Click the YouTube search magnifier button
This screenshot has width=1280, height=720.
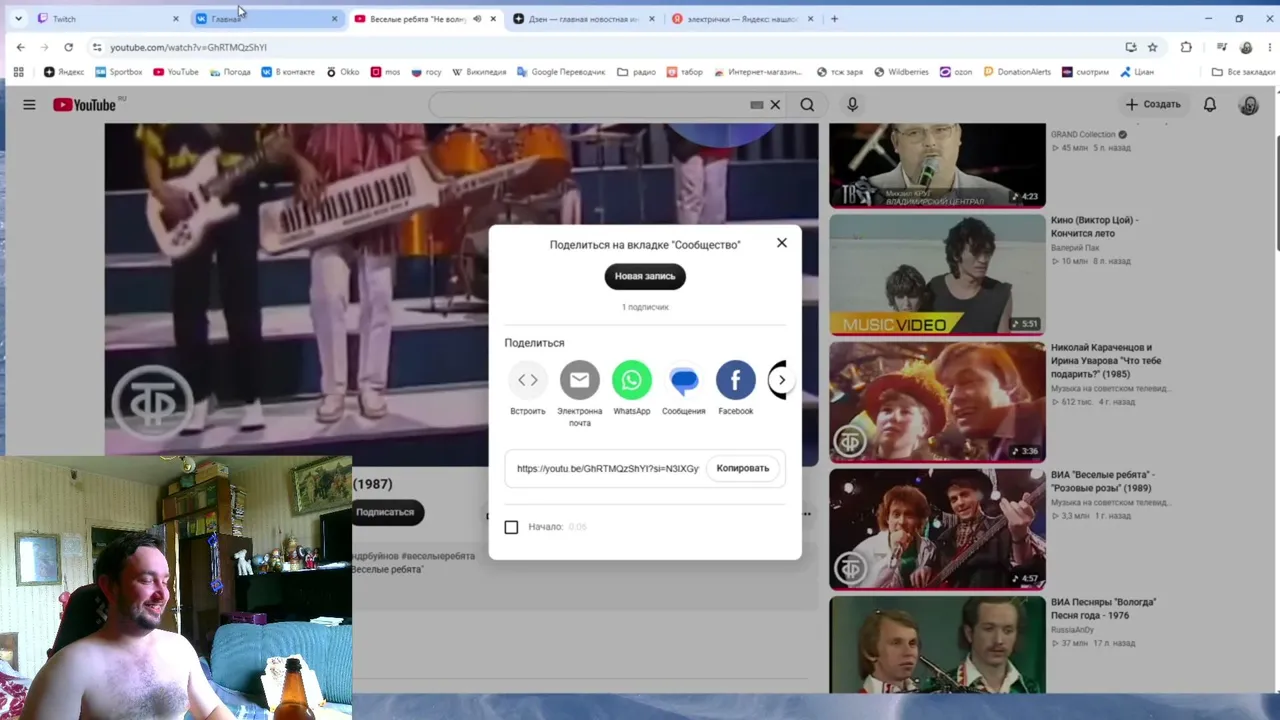point(807,105)
